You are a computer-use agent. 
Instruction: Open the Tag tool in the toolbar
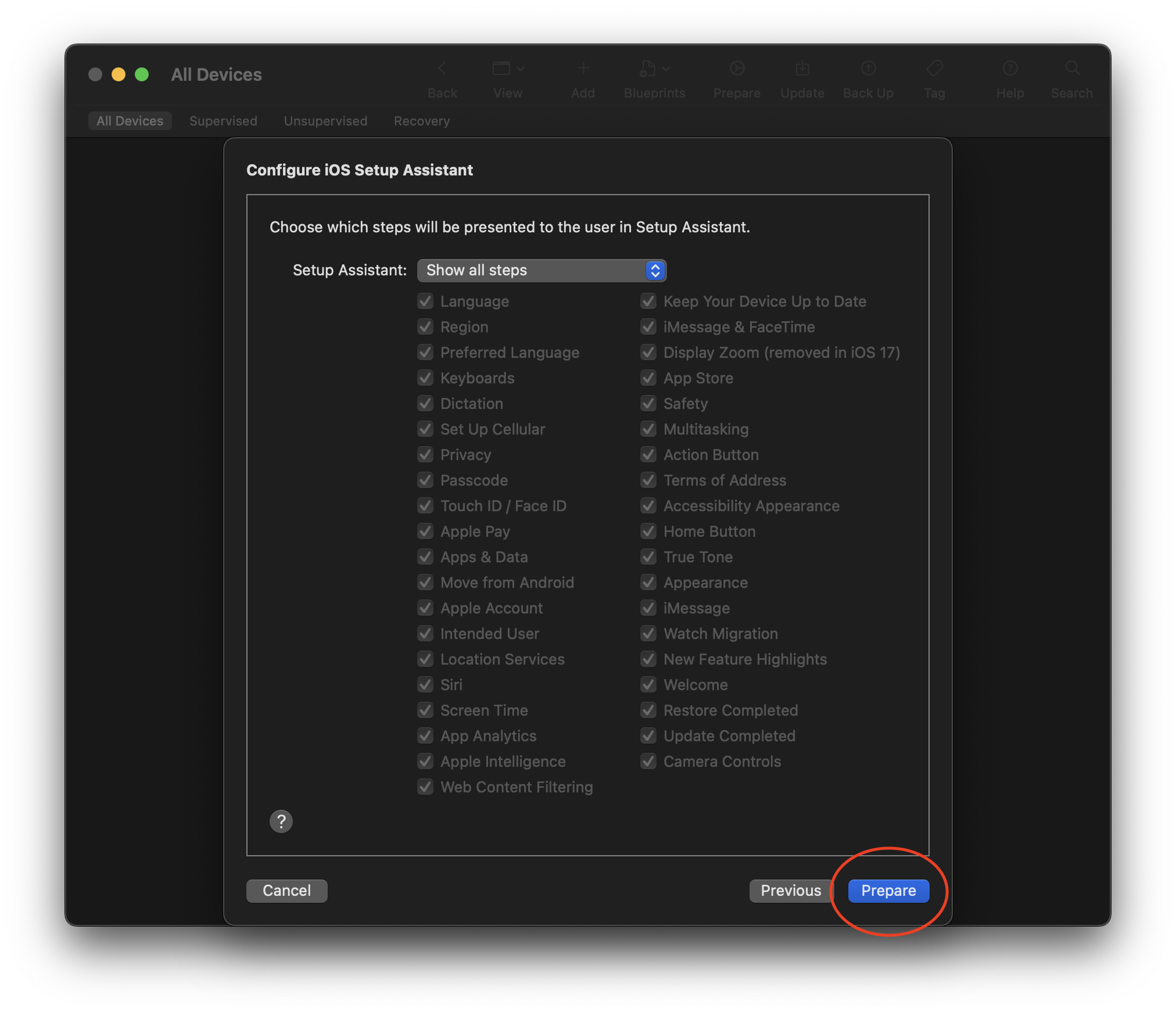click(x=933, y=69)
